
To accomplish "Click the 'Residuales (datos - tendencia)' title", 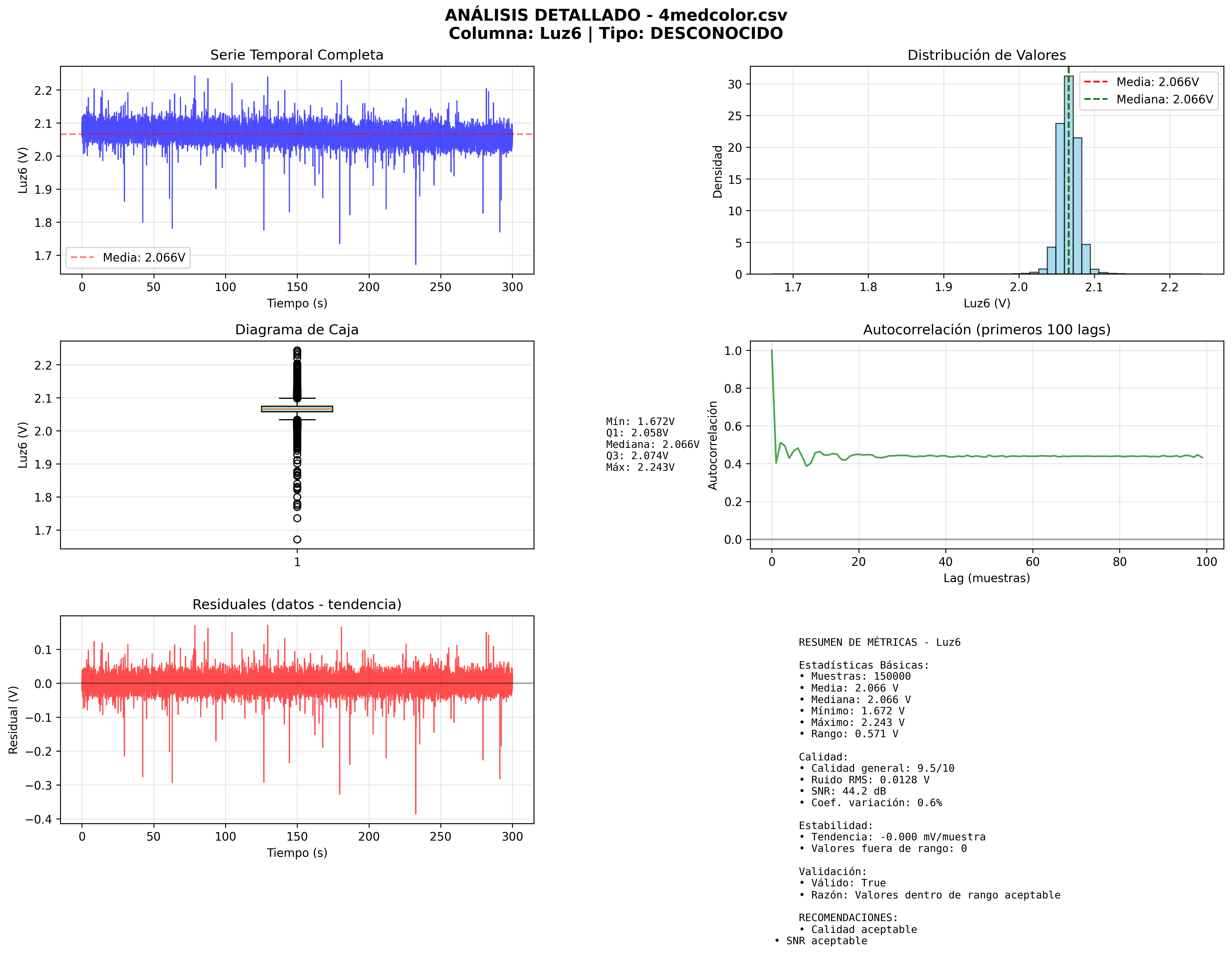I will pos(296,605).
